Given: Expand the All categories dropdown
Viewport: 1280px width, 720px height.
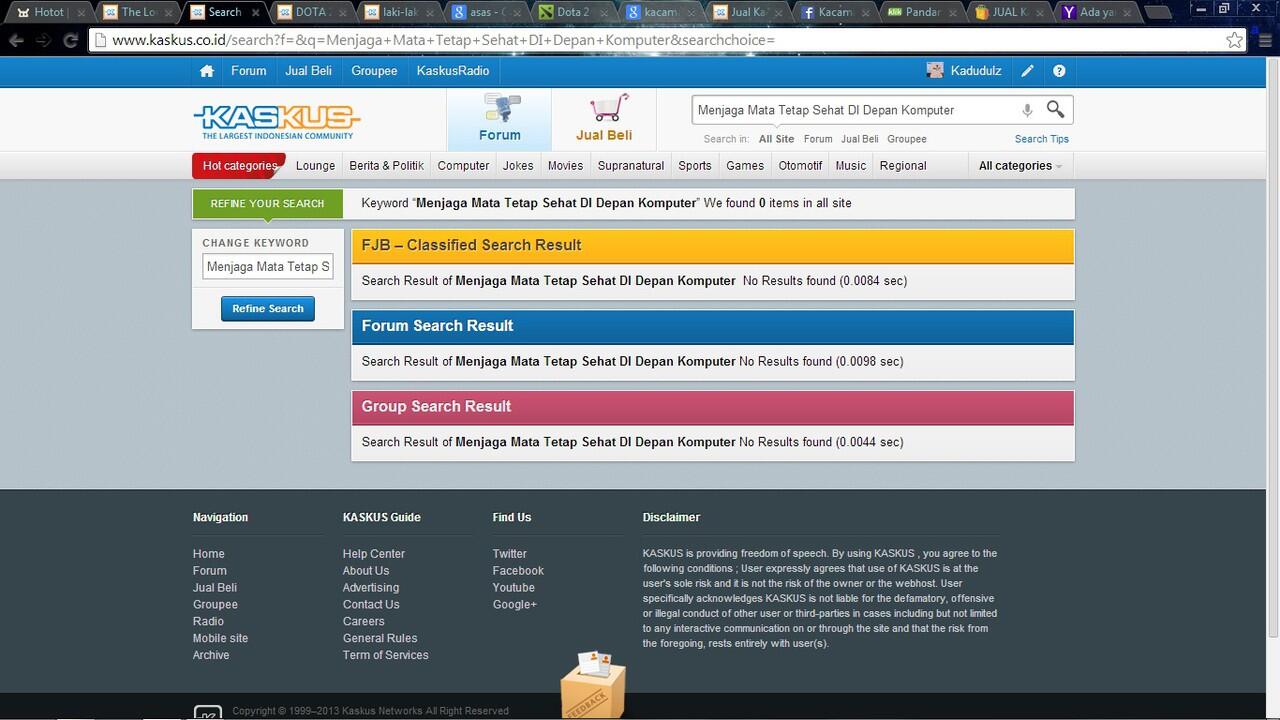Looking at the screenshot, I should (x=1020, y=166).
